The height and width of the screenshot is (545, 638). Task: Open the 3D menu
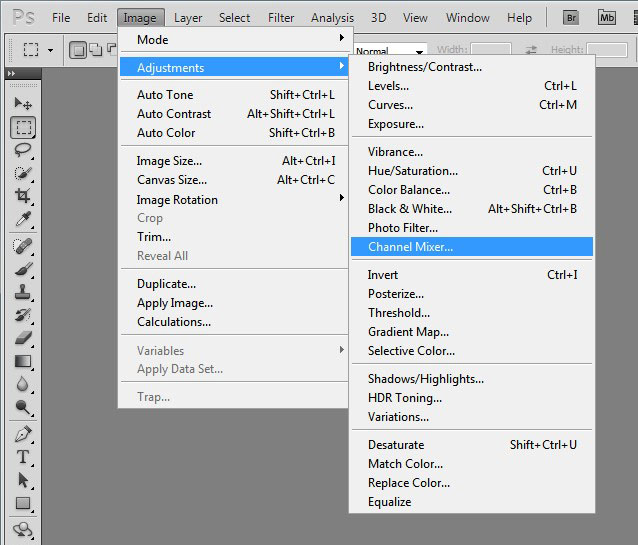tap(378, 18)
